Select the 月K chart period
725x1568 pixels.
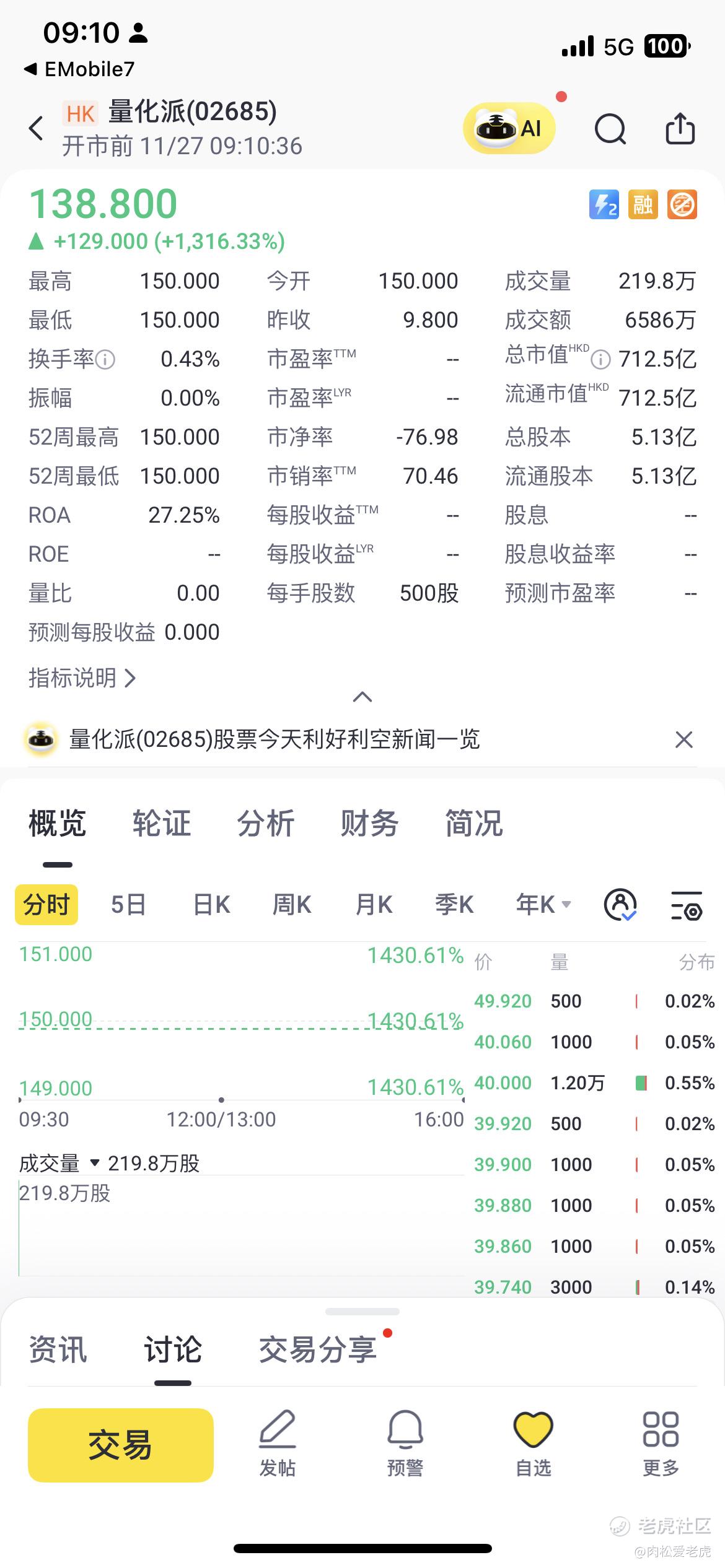[x=374, y=905]
